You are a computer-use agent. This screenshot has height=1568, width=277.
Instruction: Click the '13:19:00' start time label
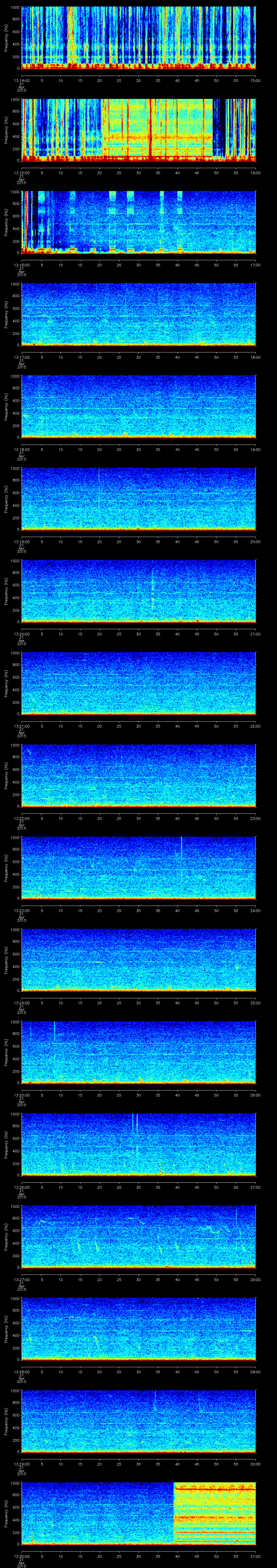tap(21, 542)
